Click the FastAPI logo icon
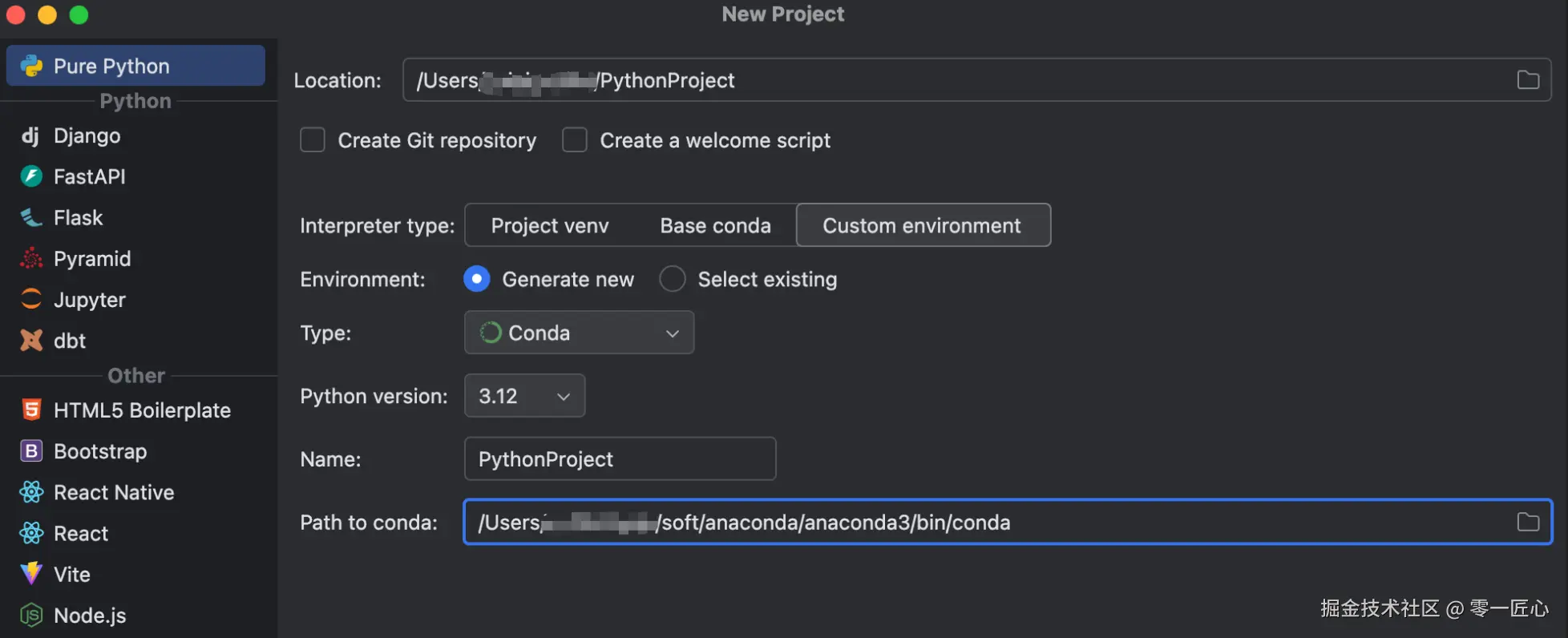 31,176
